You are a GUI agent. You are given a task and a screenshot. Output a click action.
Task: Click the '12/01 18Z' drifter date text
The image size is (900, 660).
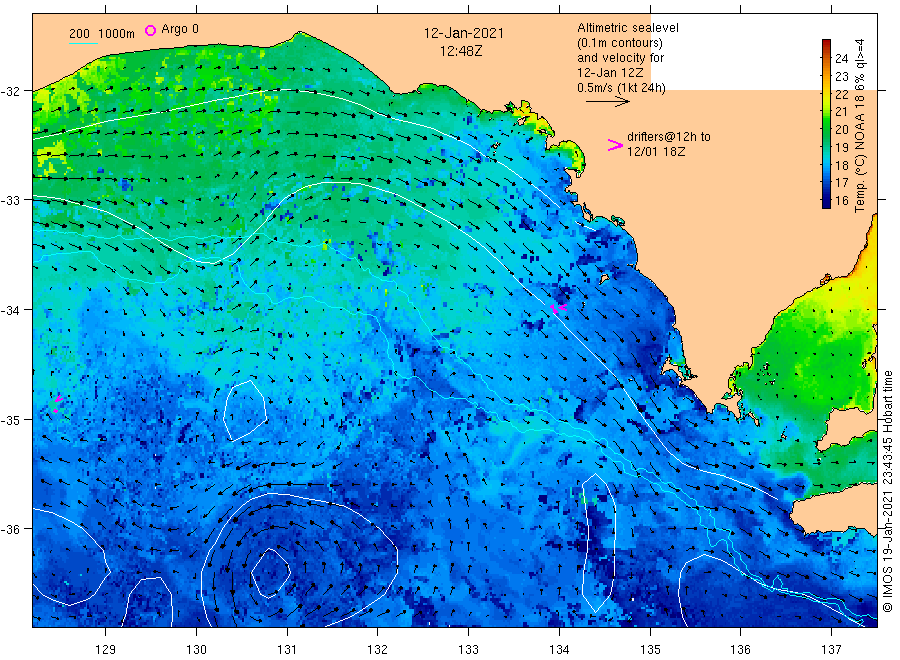[655, 152]
